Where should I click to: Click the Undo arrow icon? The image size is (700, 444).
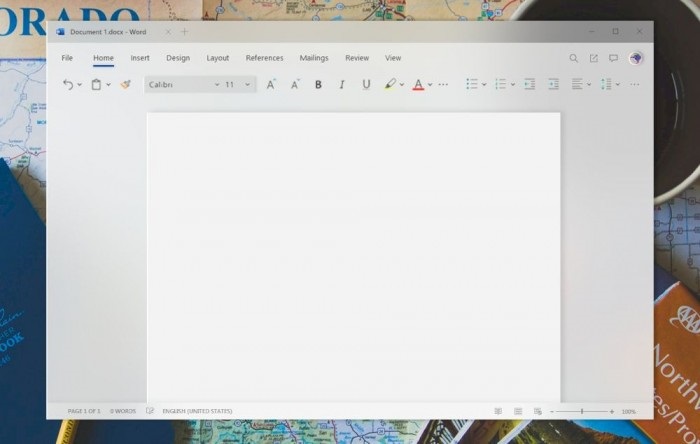click(x=68, y=85)
